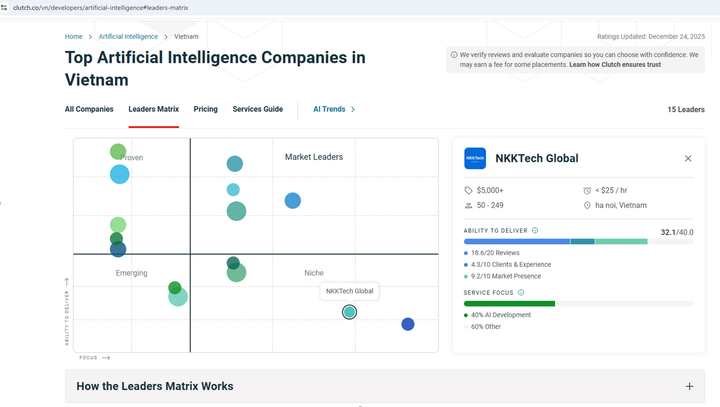Click the light green bubble in Proven quadrant
Image resolution: width=720 pixels, height=407 pixels.
point(118,225)
